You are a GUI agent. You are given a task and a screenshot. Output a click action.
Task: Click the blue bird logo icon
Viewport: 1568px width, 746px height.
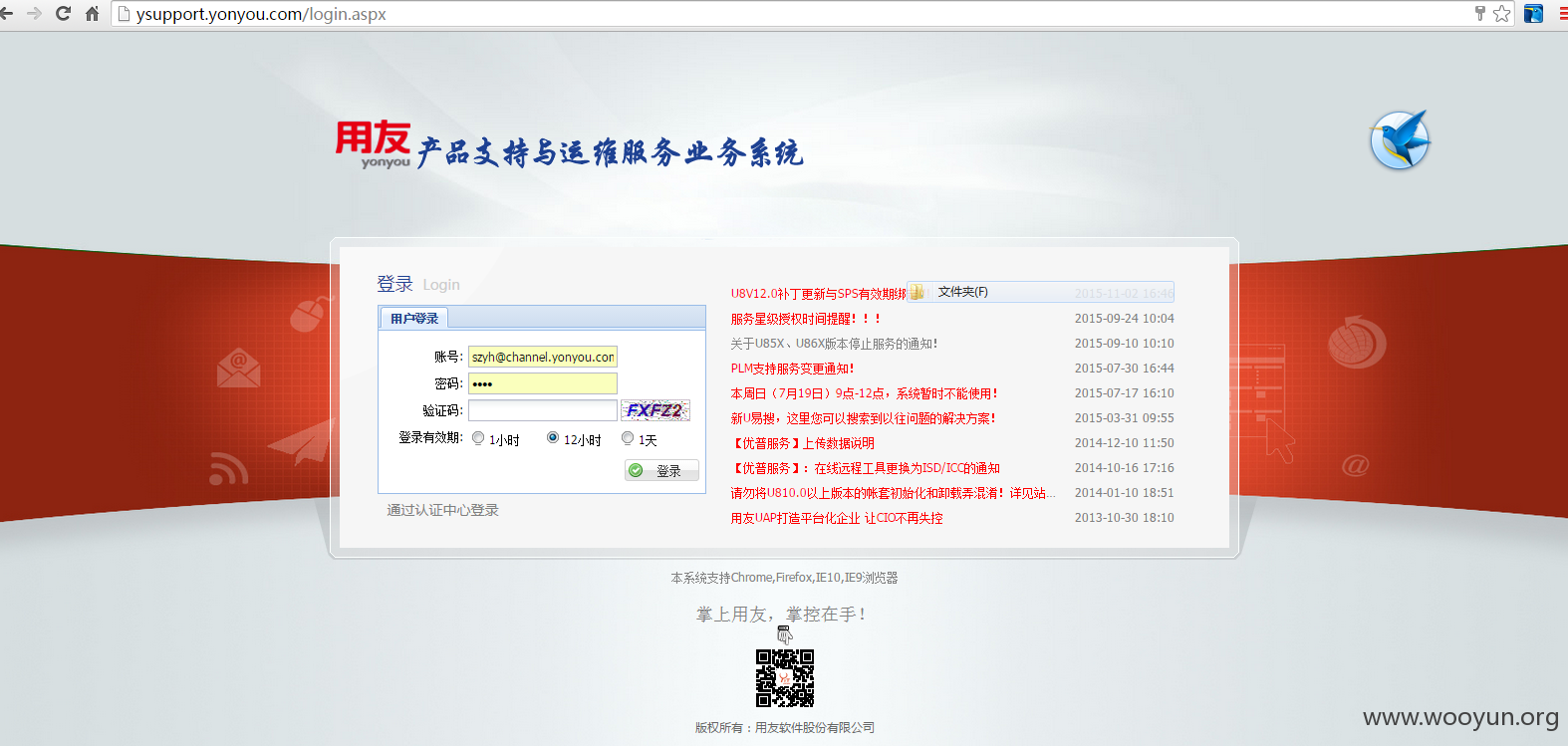(x=1400, y=139)
